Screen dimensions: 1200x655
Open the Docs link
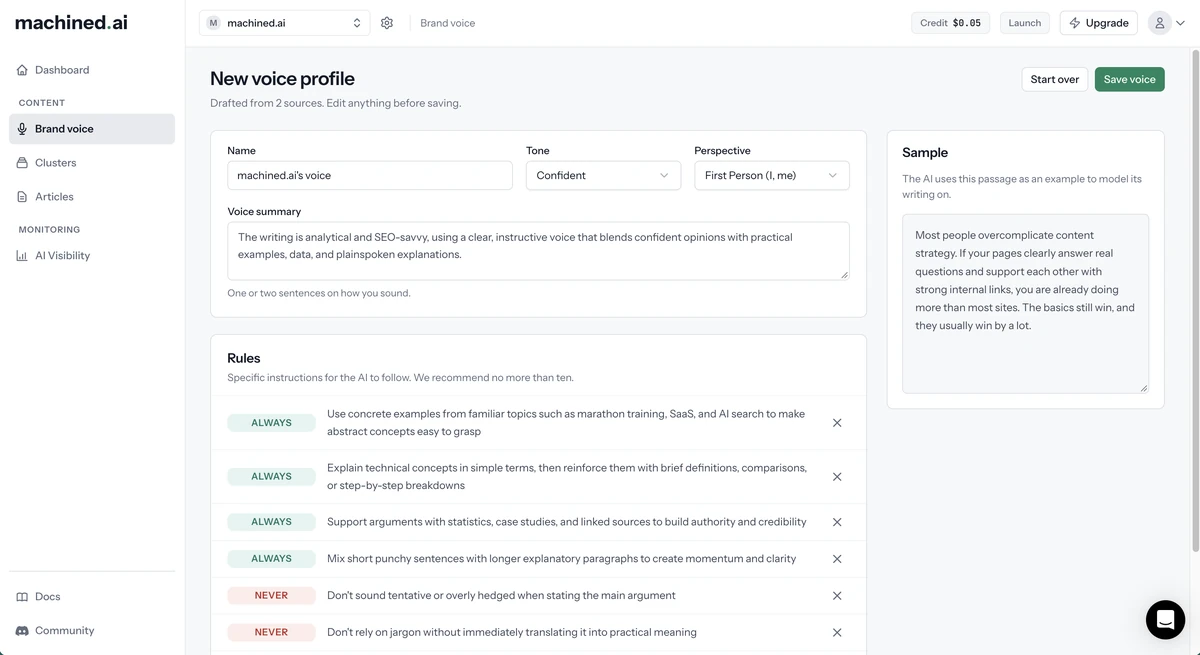(x=92, y=597)
